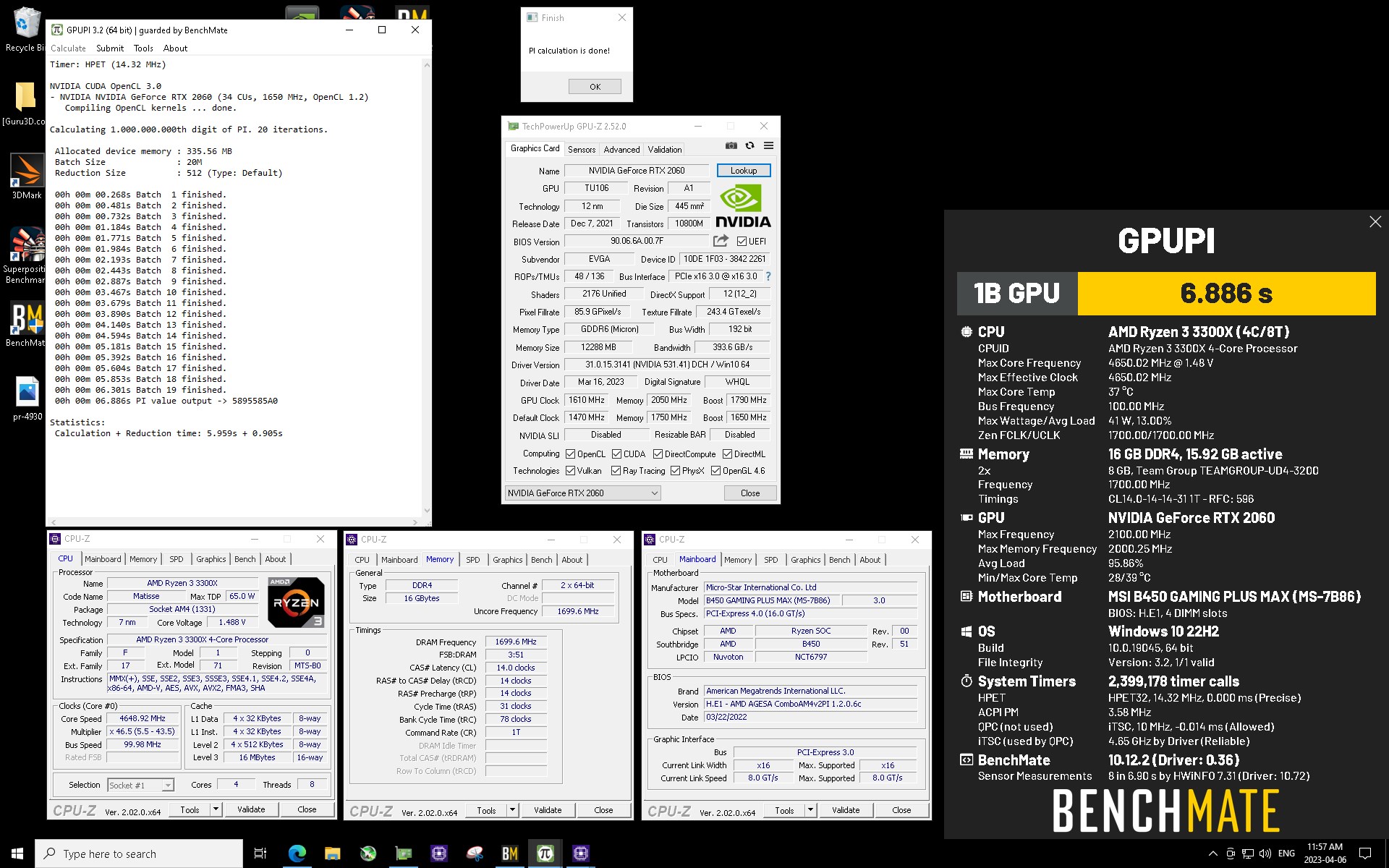Click the Close button in GPU-Z
Image resolution: width=1389 pixels, height=868 pixels.
(750, 493)
